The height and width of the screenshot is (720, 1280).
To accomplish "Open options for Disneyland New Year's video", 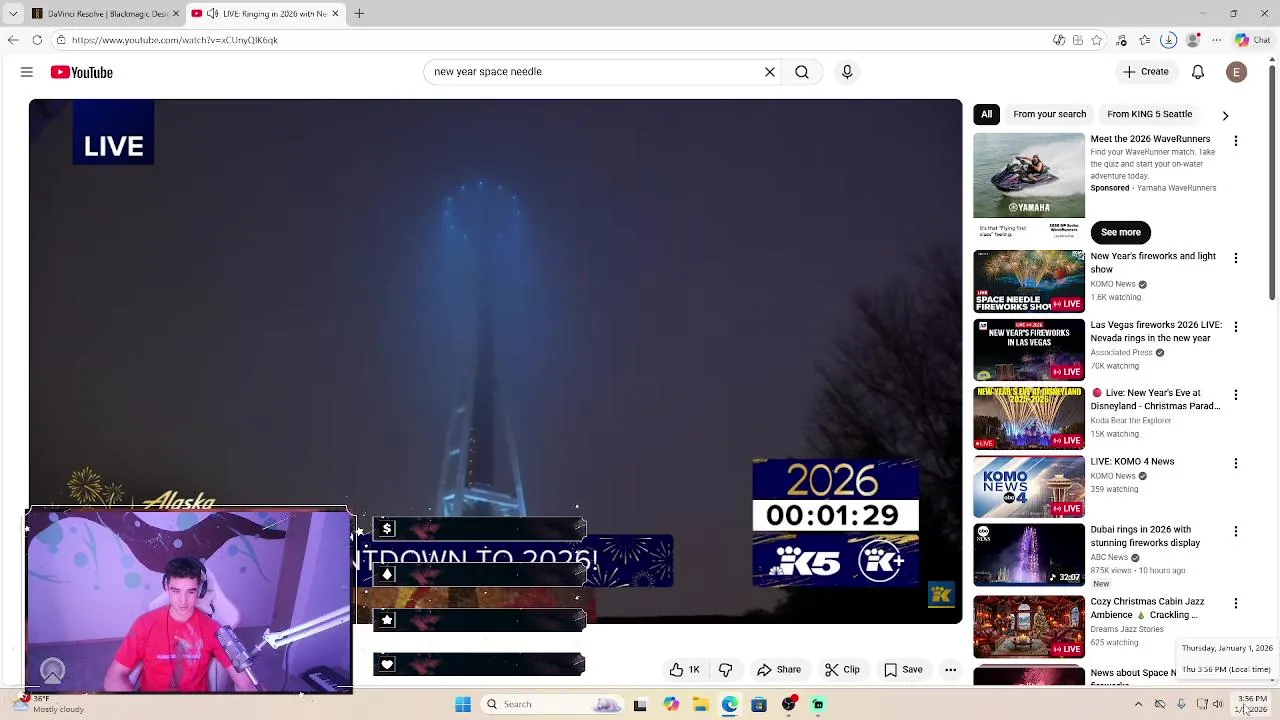I will [x=1236, y=395].
